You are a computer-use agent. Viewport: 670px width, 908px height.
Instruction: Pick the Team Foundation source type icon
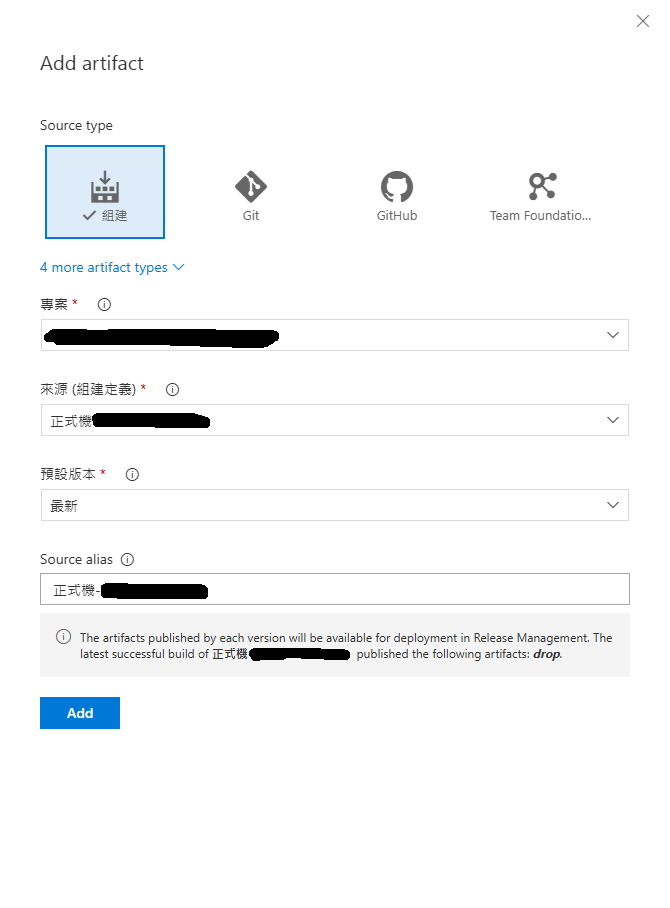click(x=541, y=186)
